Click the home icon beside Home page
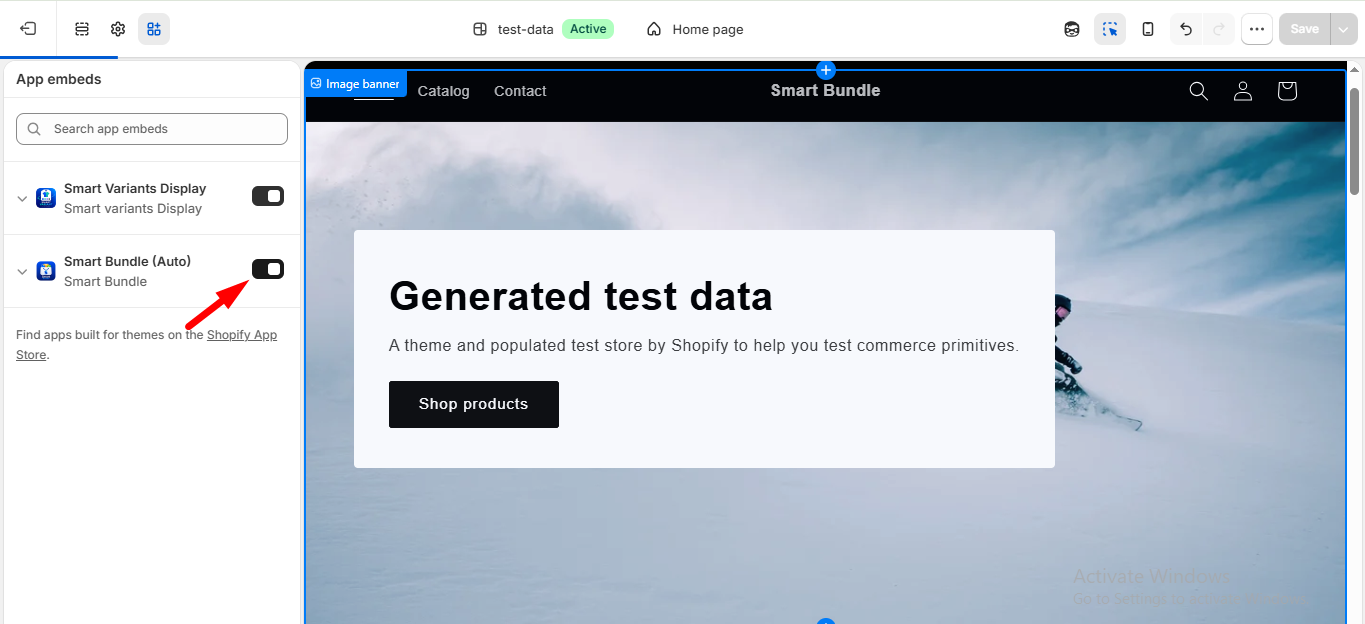 [x=654, y=29]
